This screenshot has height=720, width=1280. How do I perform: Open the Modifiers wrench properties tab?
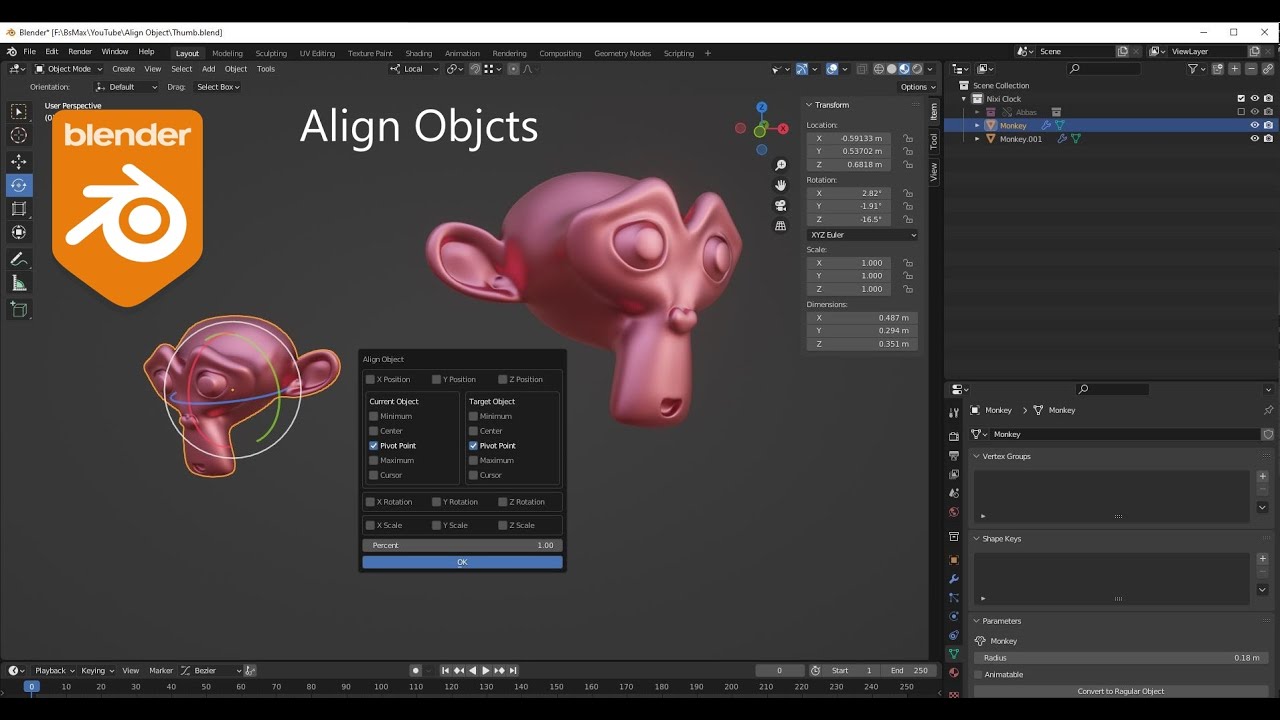[954, 579]
